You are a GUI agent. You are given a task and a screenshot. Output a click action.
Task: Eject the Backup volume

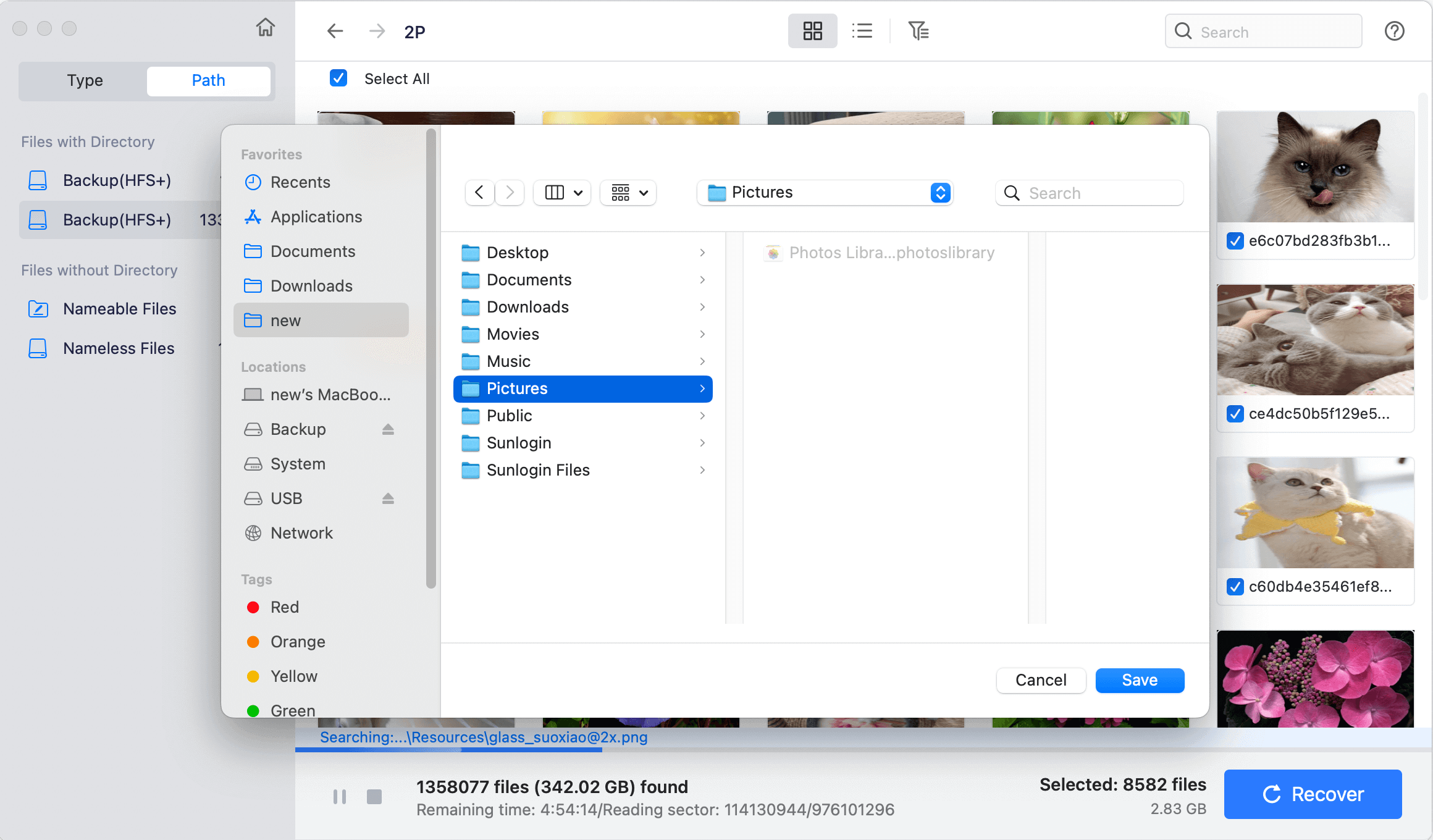pyautogui.click(x=388, y=429)
